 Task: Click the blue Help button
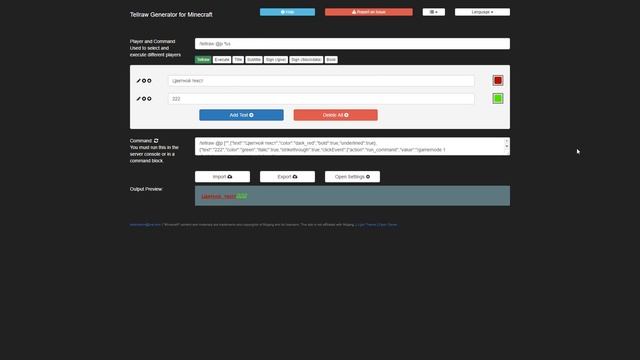pyautogui.click(x=287, y=12)
